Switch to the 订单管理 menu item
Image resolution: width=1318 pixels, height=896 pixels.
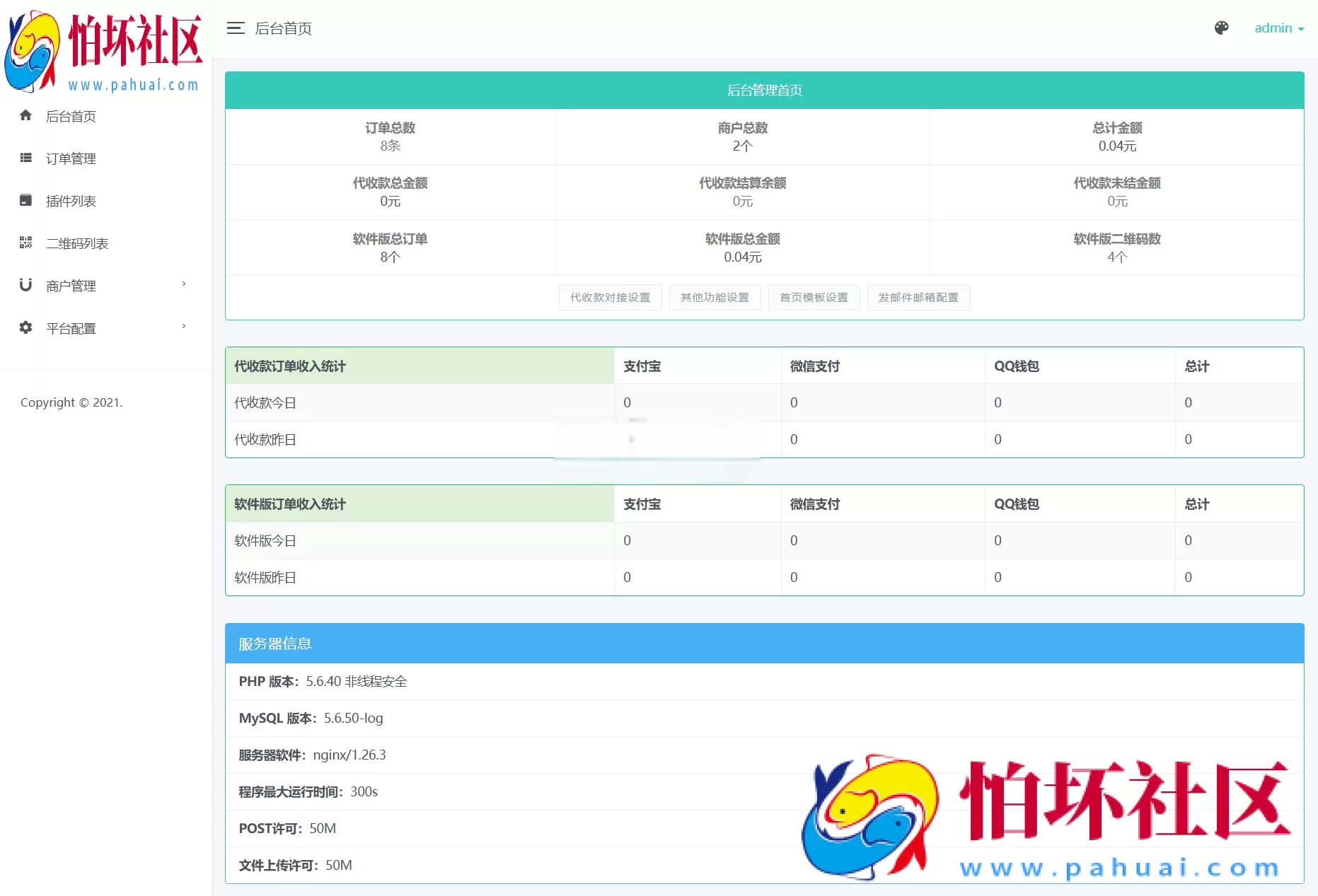click(x=71, y=158)
